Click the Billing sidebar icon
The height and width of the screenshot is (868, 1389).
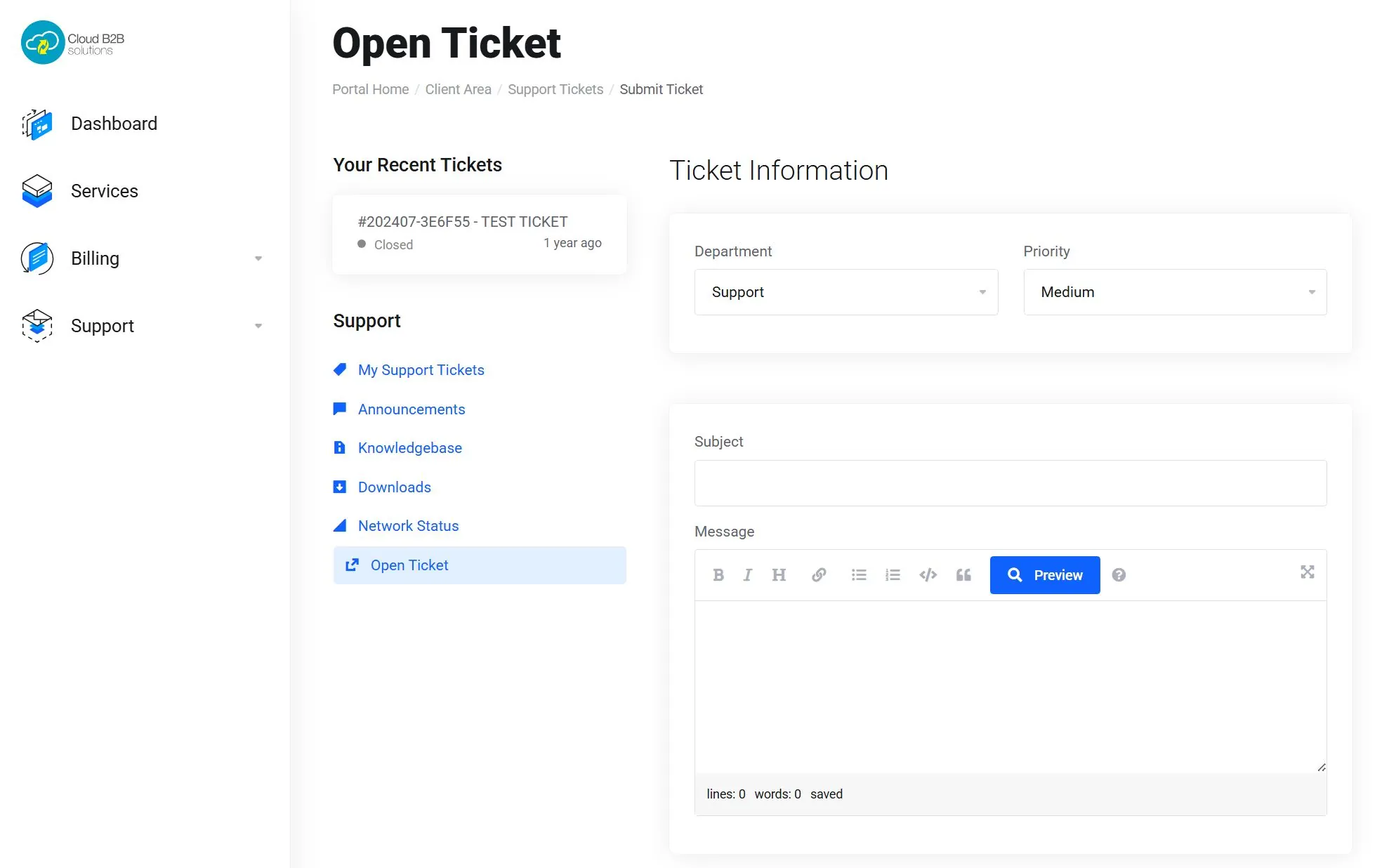coord(37,258)
